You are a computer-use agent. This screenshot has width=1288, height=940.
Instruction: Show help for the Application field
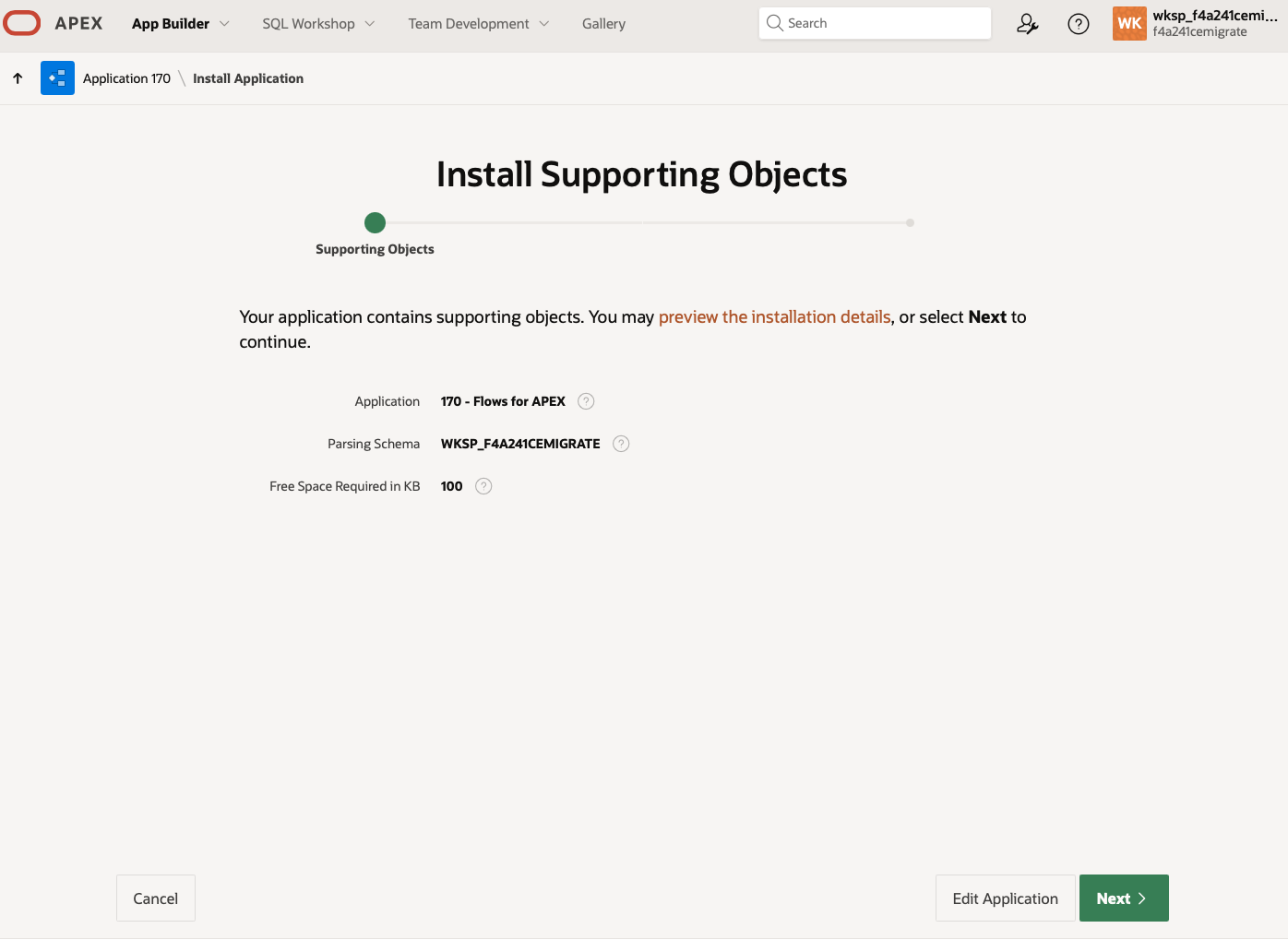586,400
